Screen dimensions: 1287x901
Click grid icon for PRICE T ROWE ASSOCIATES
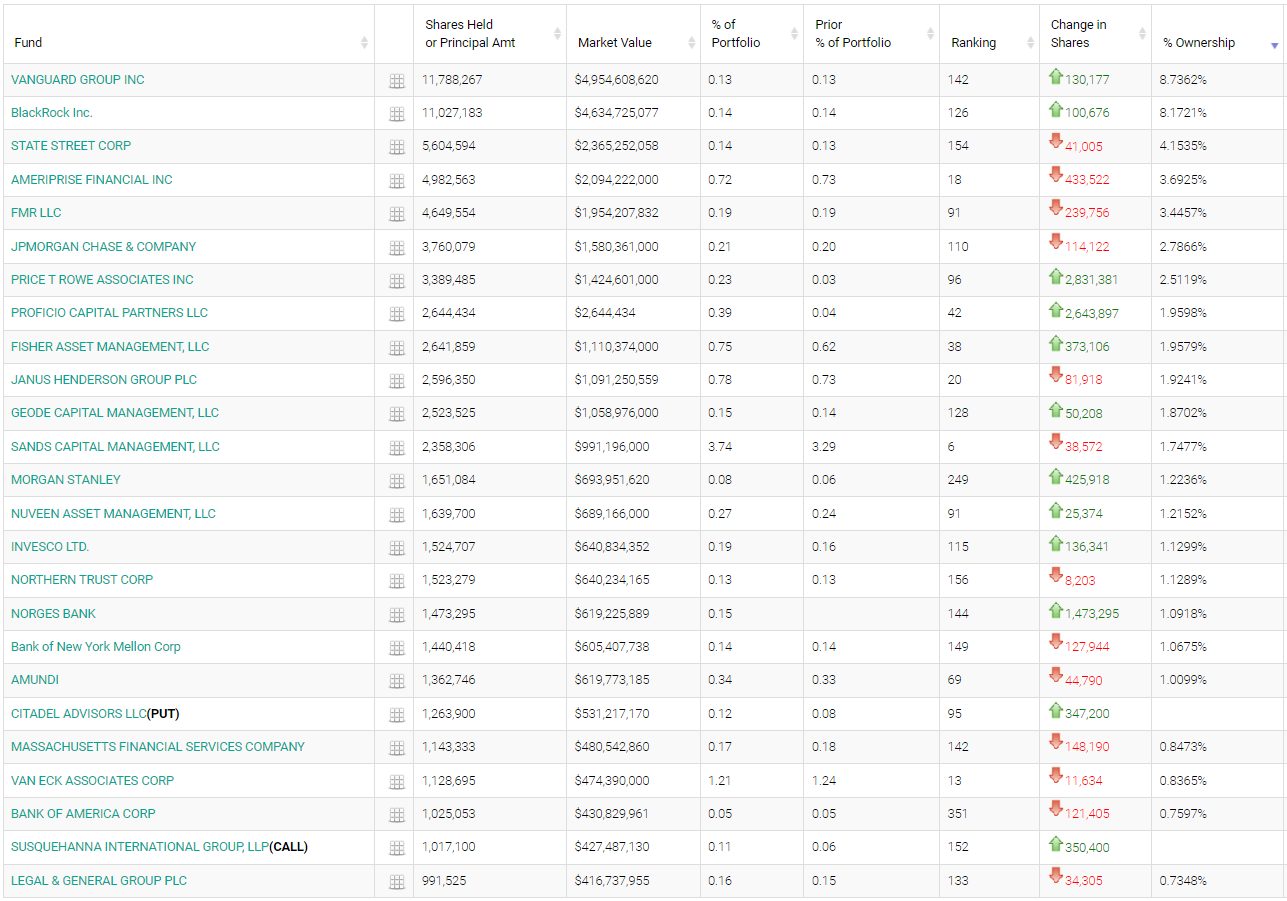pyautogui.click(x=396, y=281)
